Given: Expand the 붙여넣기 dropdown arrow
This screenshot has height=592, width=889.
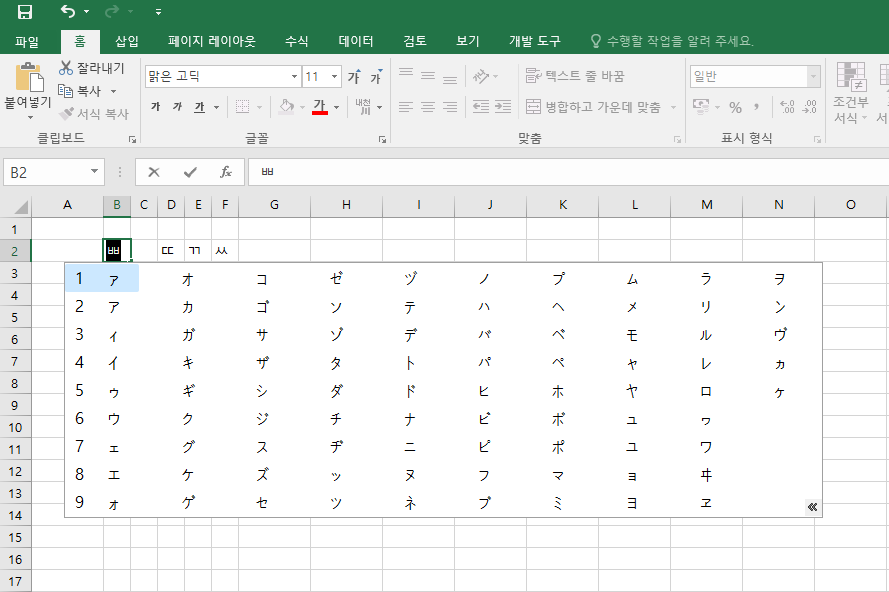Looking at the screenshot, I should (29, 117).
